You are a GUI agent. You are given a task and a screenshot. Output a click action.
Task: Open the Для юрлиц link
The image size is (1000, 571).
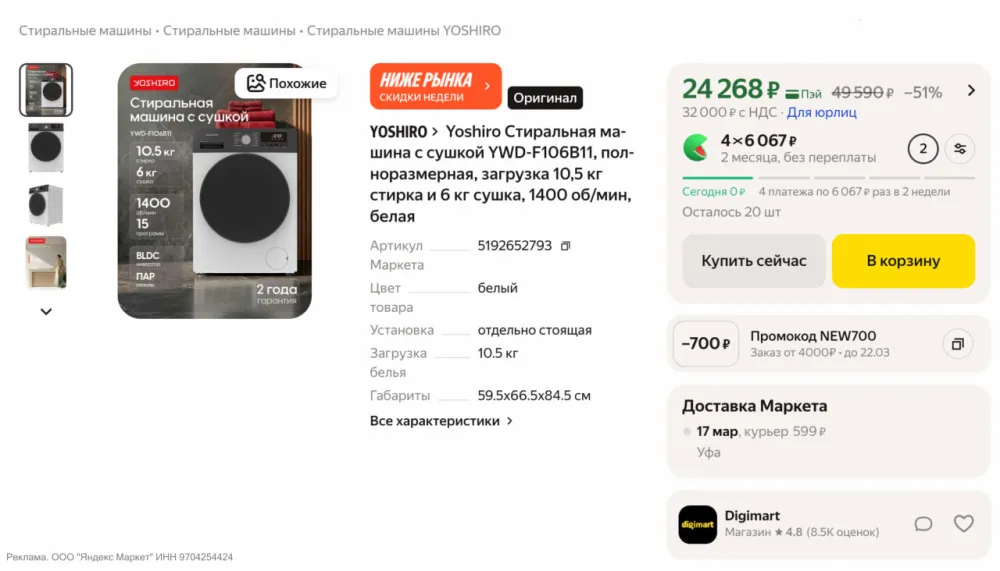821,112
